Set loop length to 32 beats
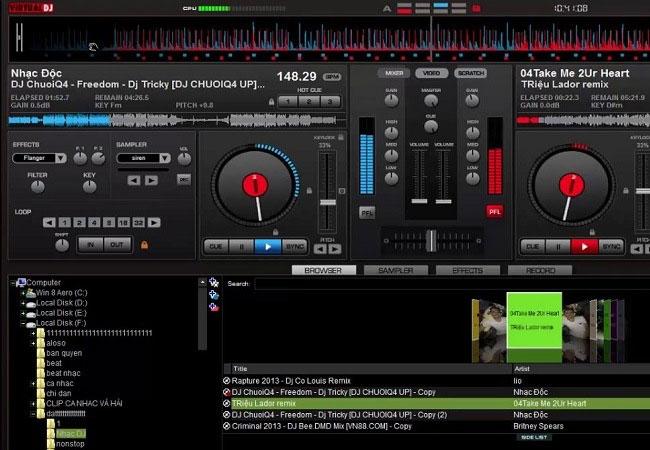 [138, 223]
